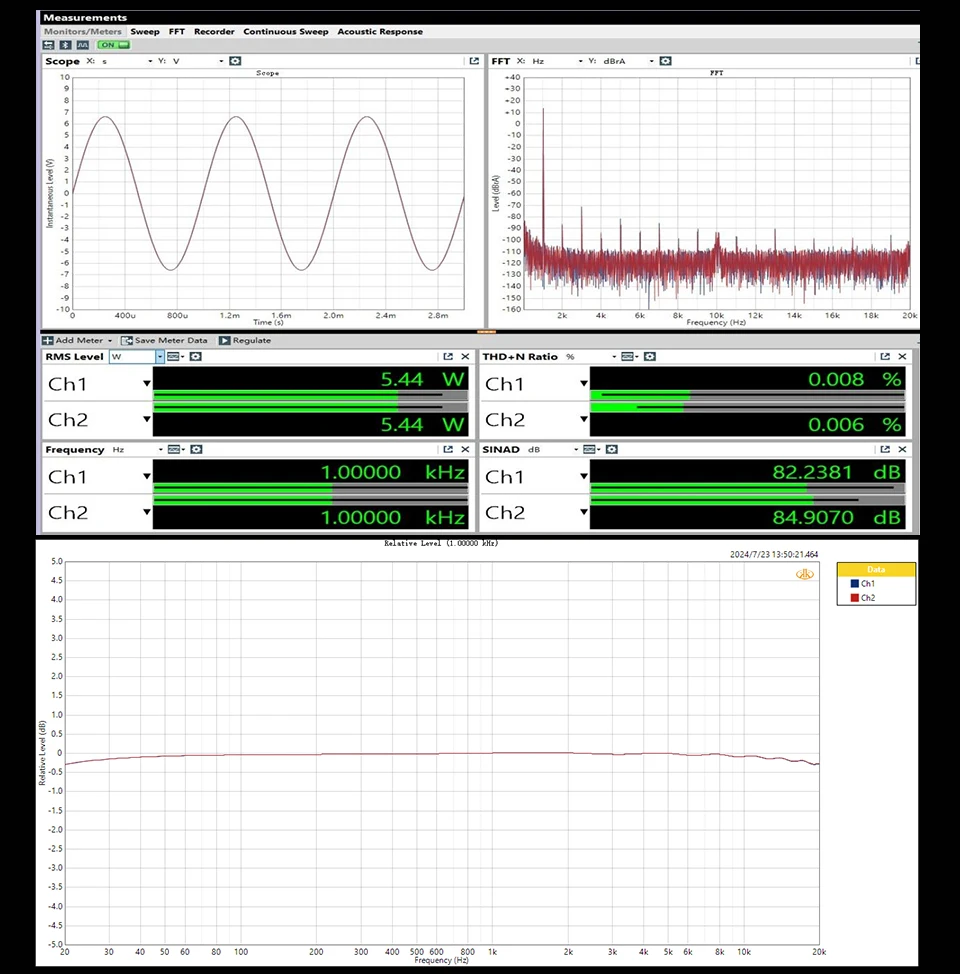The image size is (960, 974).
Task: Open the Scope settings gear icon
Action: coord(235,61)
